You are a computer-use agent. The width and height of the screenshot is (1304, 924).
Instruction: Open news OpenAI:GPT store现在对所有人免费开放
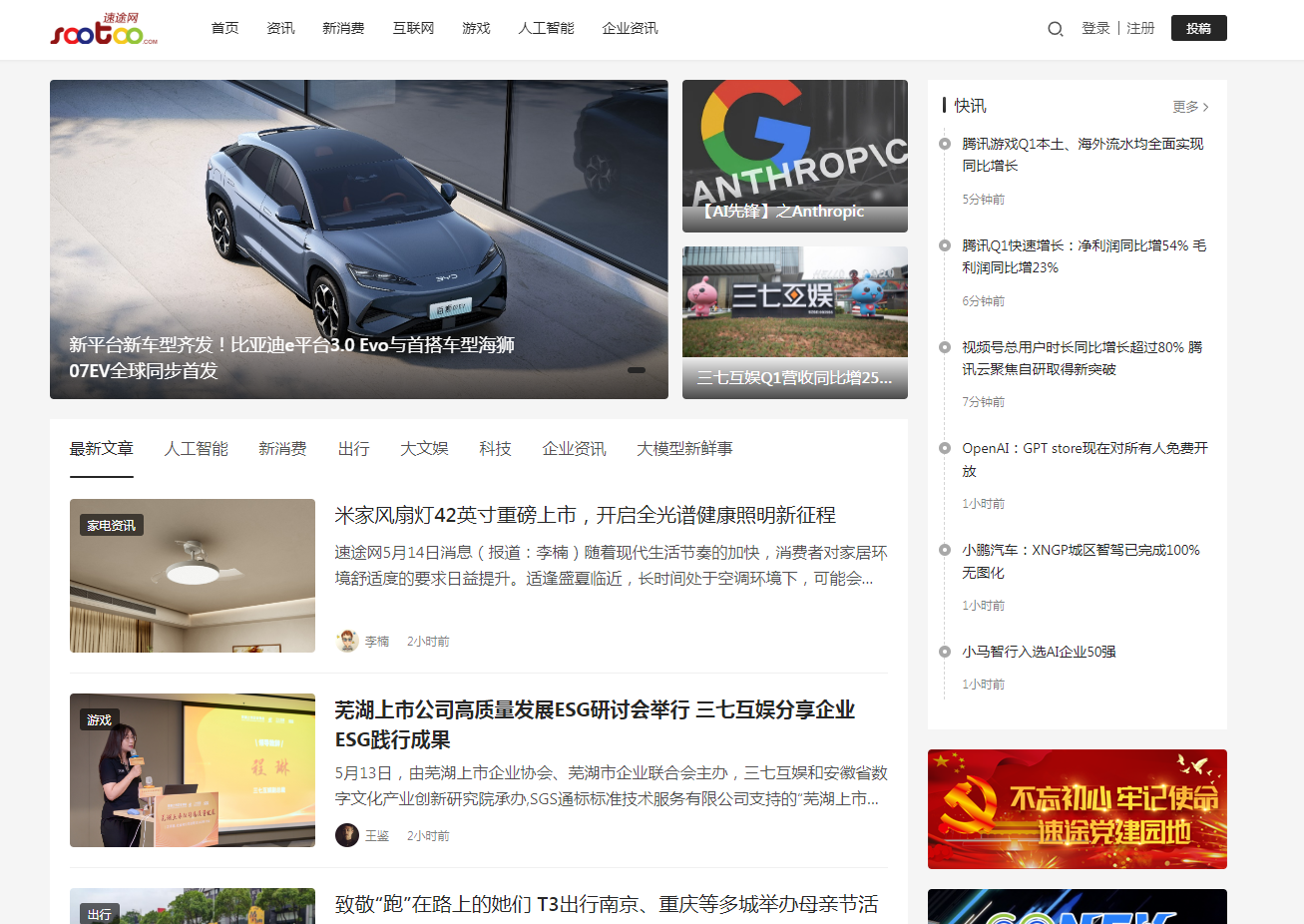(1085, 459)
